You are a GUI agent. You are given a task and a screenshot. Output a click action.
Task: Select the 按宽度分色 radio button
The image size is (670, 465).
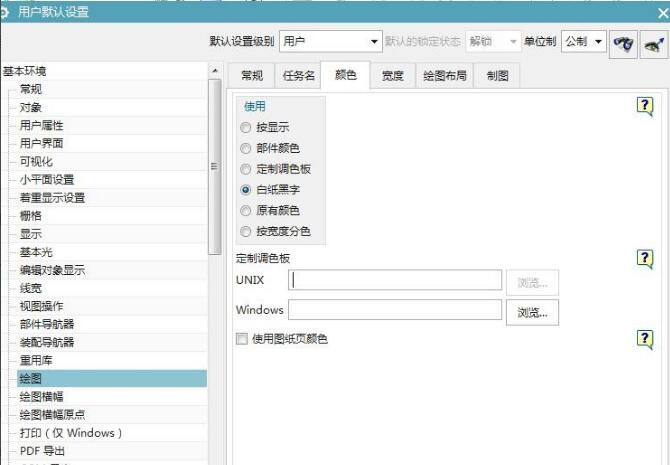click(x=246, y=231)
